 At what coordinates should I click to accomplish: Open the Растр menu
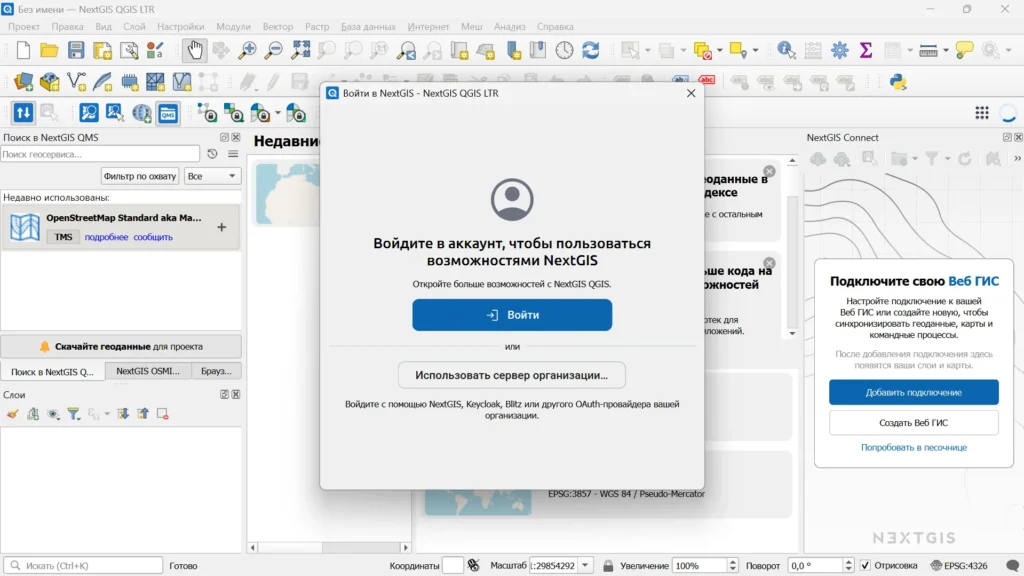(317, 27)
